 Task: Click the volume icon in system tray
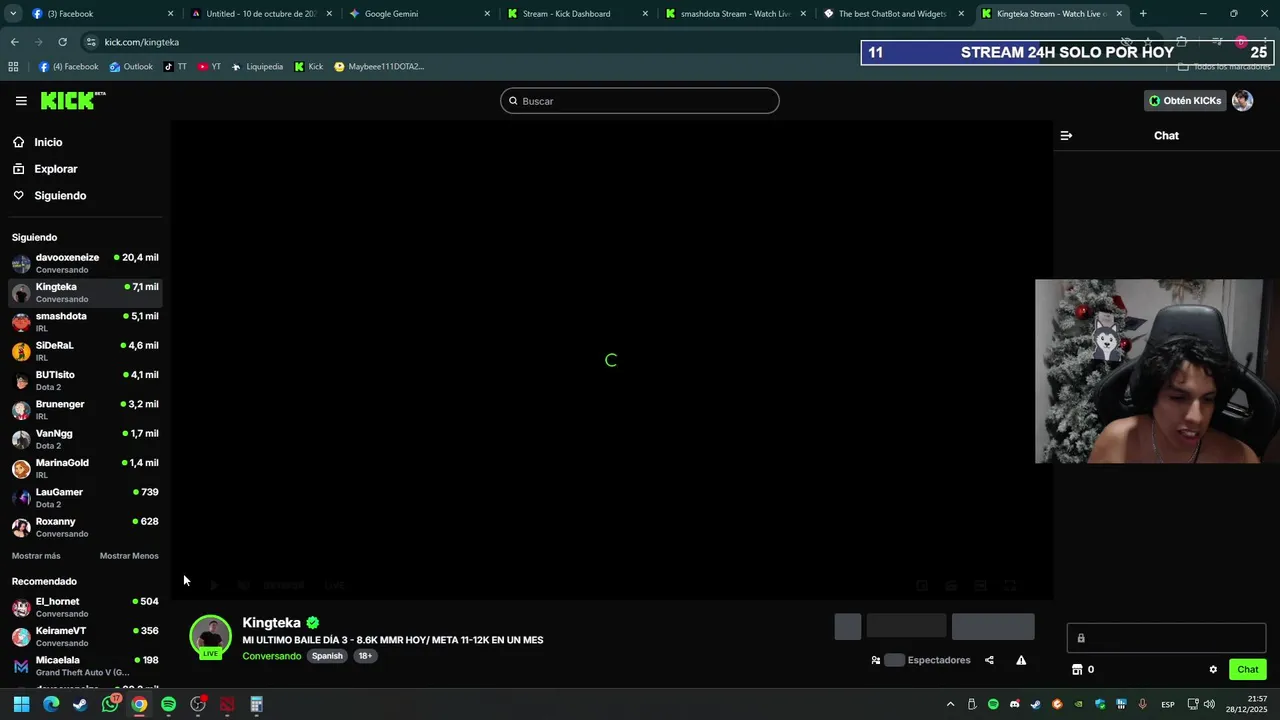click(x=1209, y=705)
